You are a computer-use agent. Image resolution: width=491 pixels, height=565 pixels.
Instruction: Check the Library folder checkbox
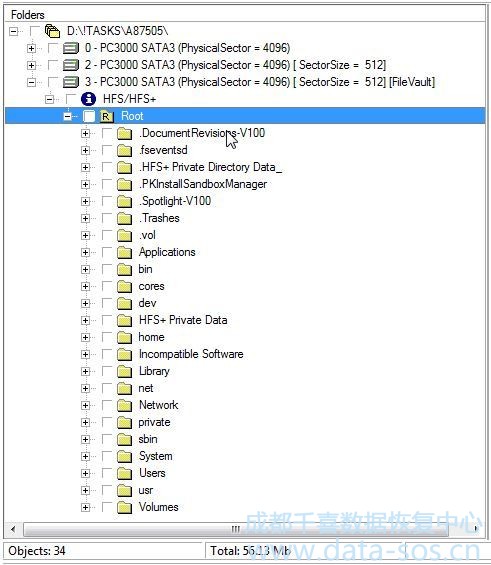point(107,371)
